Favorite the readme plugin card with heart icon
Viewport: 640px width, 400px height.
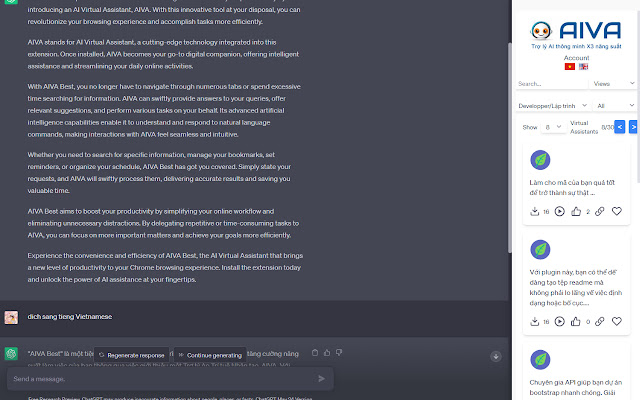tap(617, 321)
